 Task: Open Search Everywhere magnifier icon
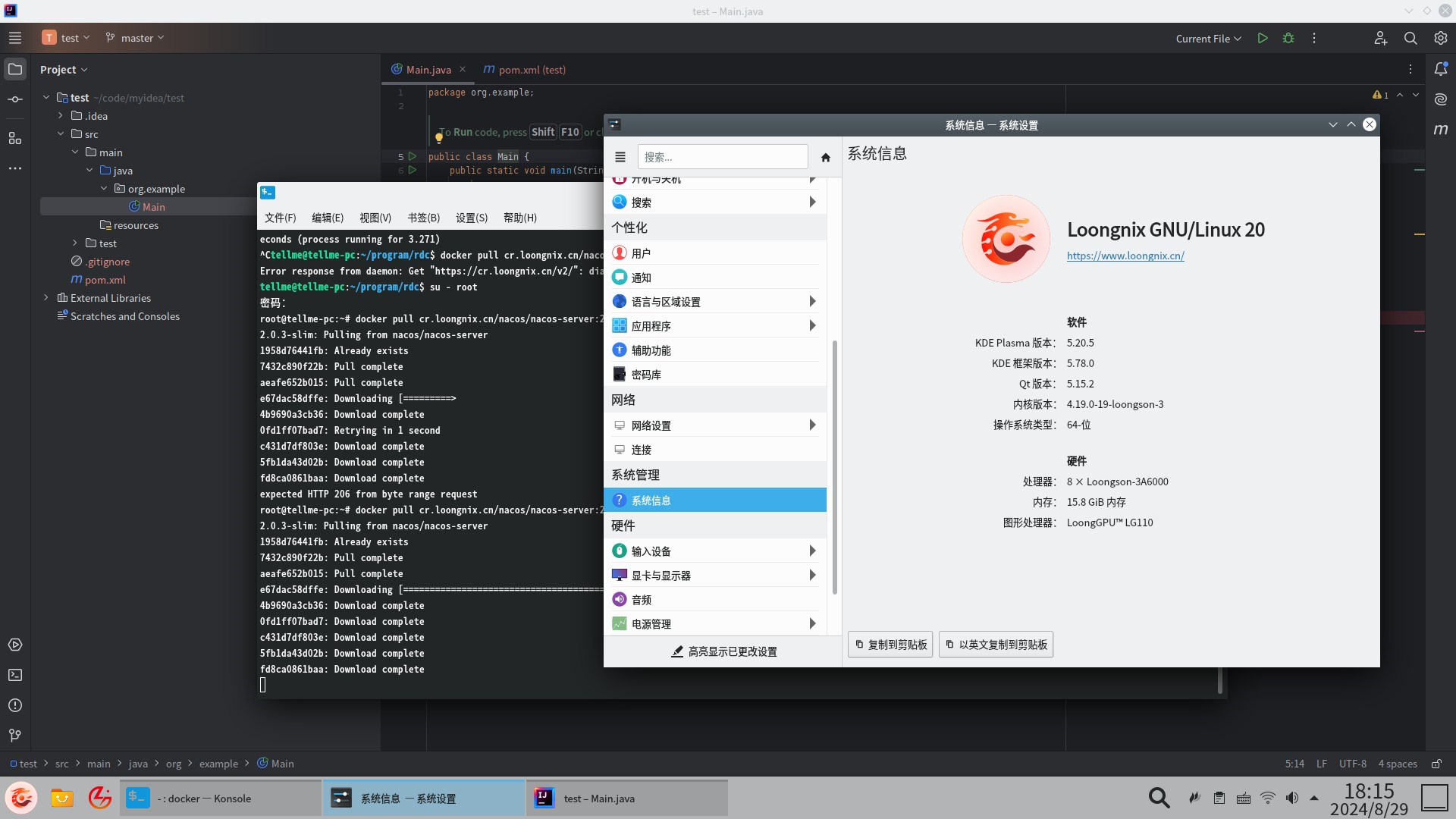(1410, 38)
